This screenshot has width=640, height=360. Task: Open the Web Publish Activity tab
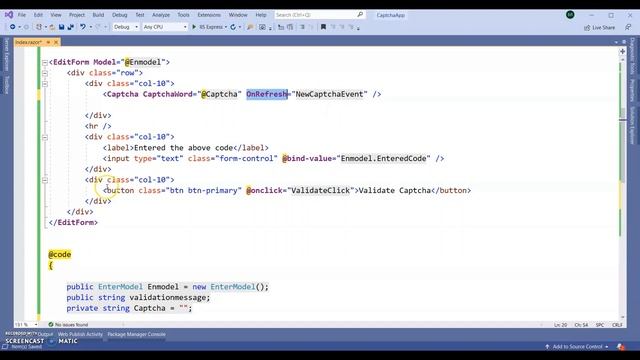tap(80, 334)
